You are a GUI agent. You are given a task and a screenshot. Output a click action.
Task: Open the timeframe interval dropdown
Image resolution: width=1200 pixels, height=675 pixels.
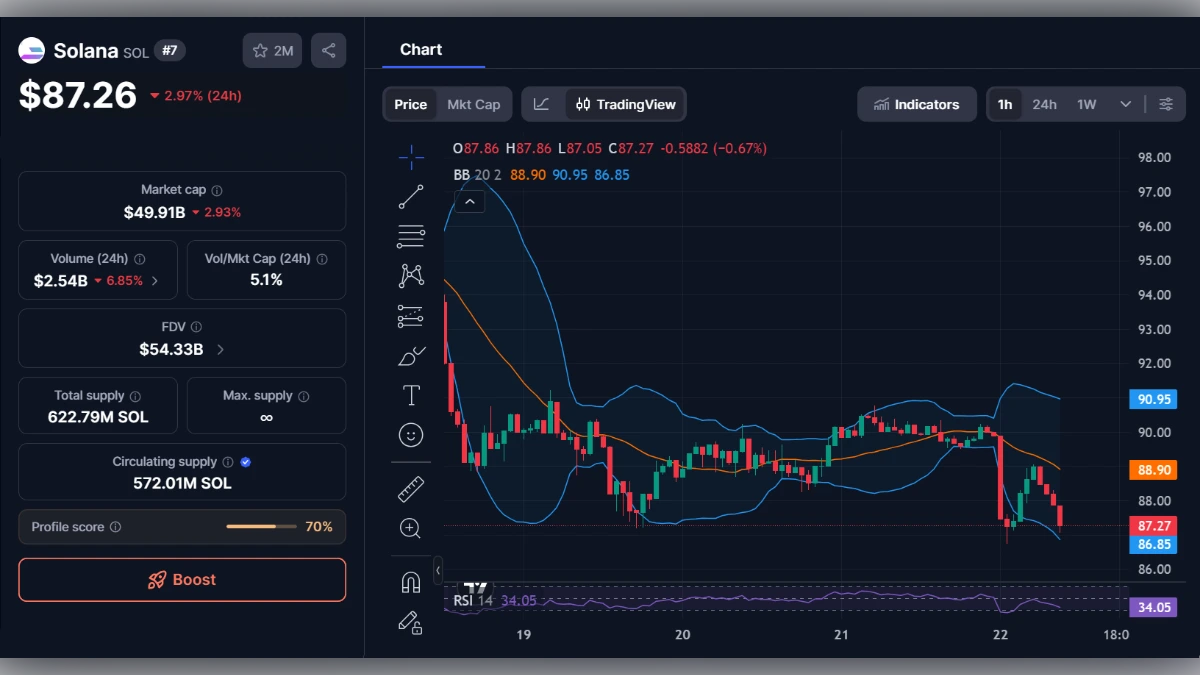coord(1123,103)
